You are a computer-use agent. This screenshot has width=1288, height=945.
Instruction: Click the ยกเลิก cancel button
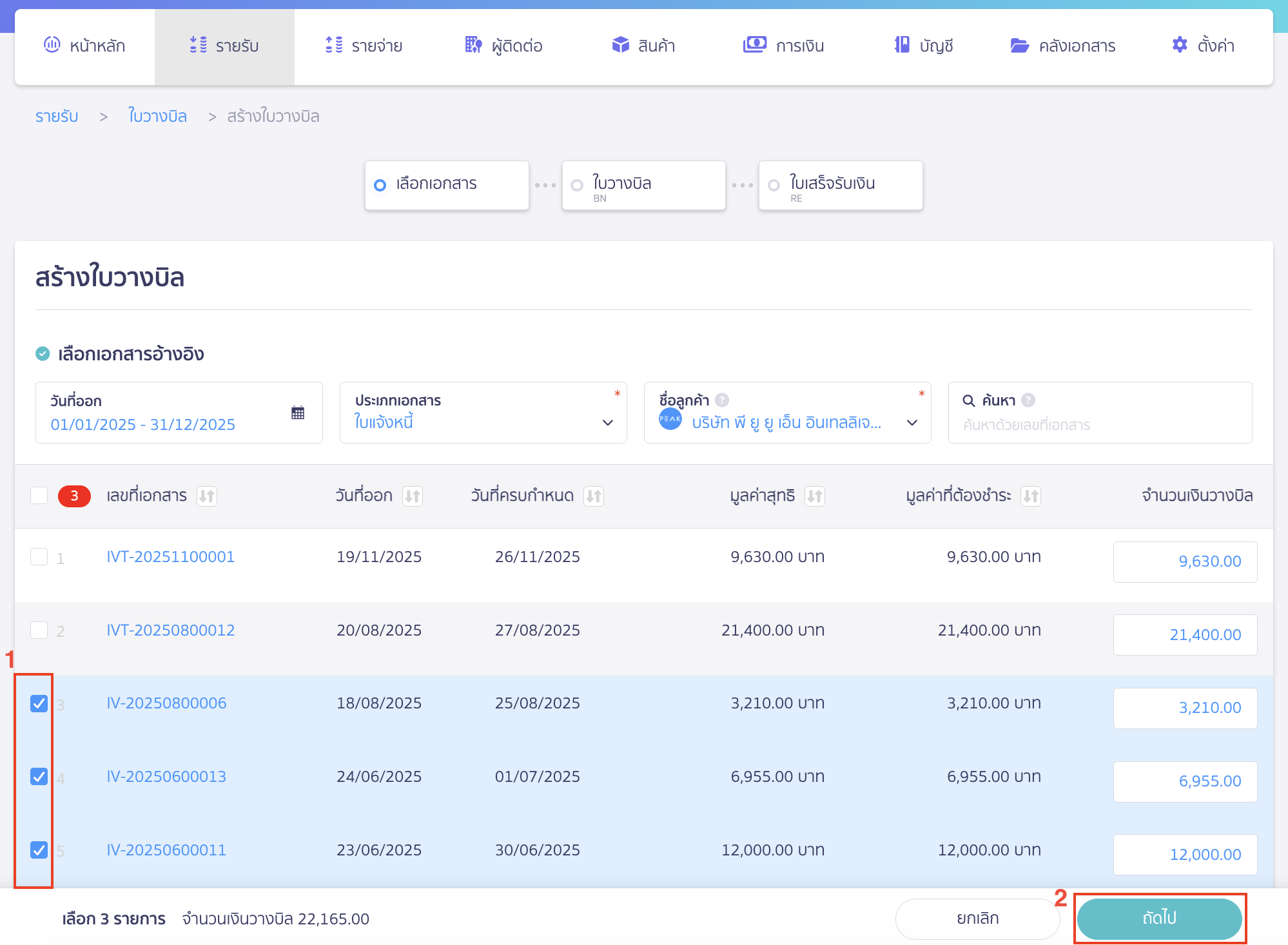pos(977,918)
